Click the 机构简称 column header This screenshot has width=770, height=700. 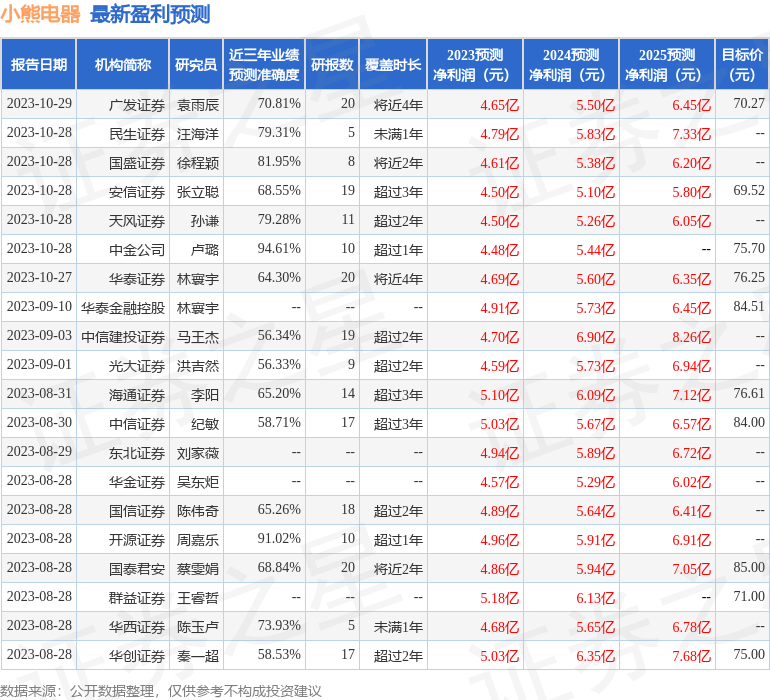pyautogui.click(x=123, y=64)
